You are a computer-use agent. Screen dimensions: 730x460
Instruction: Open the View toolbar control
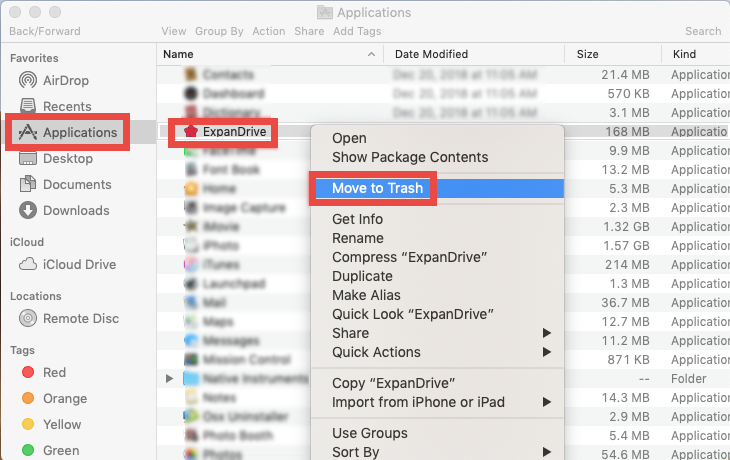174,31
